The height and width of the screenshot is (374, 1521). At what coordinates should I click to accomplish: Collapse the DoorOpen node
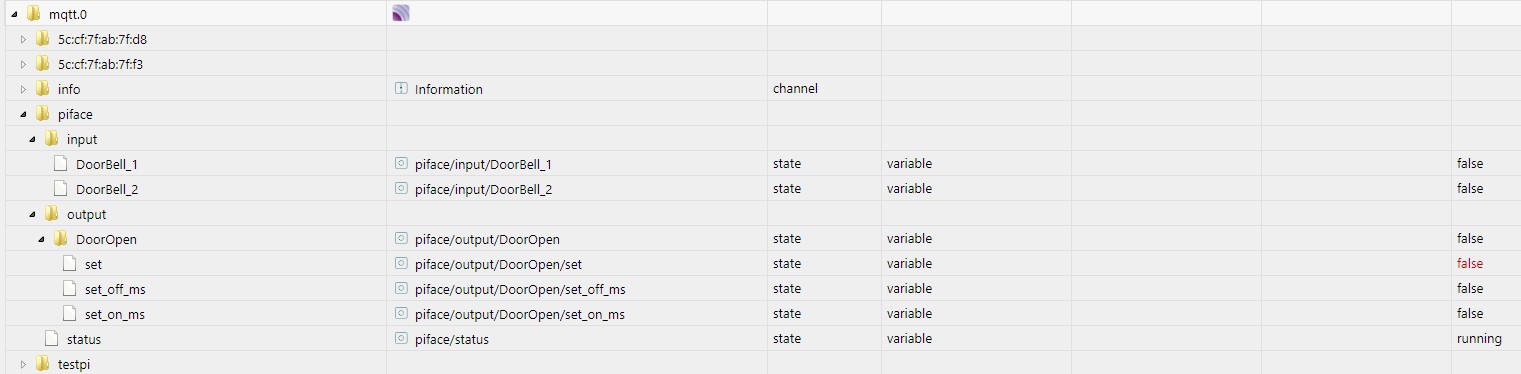tap(42, 239)
